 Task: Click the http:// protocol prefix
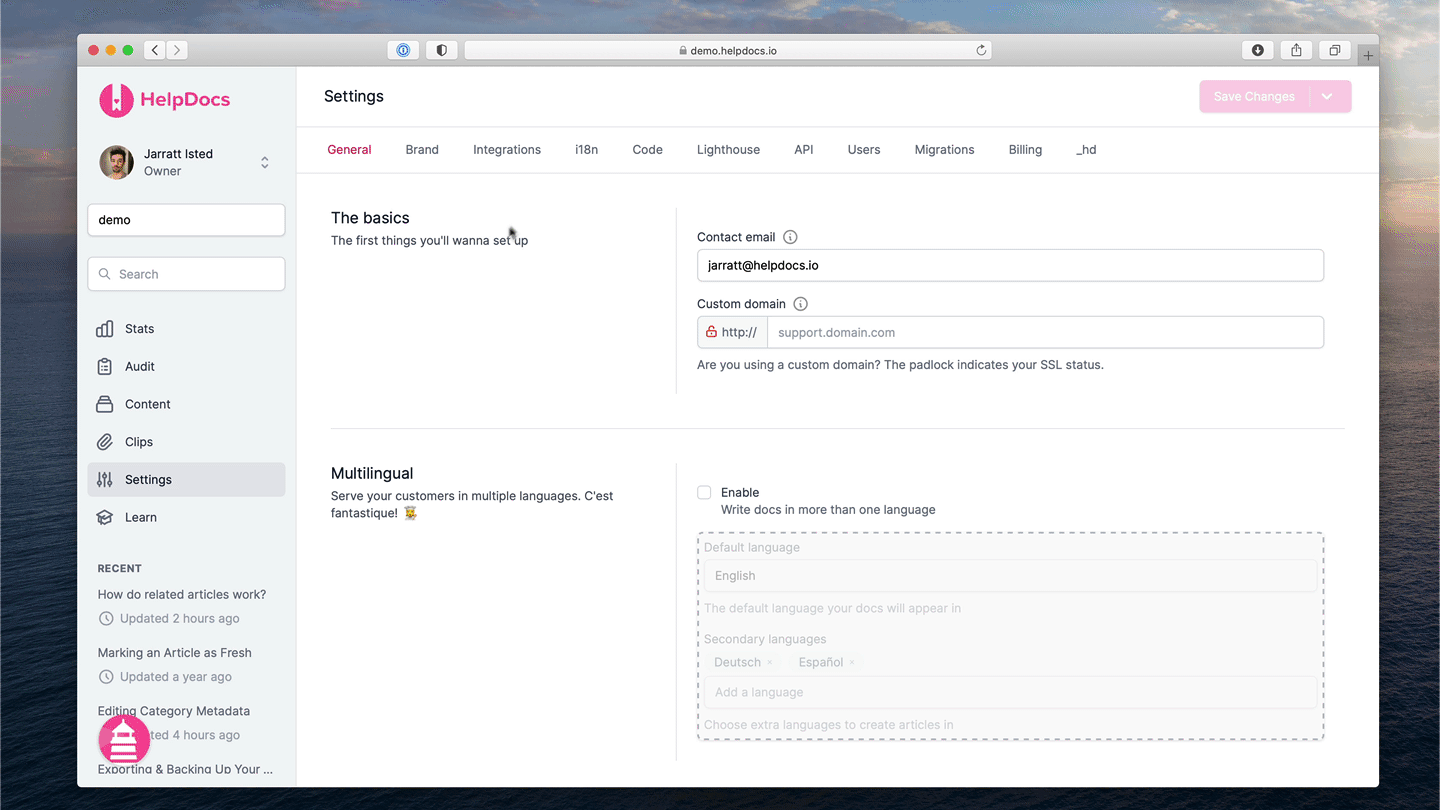[x=739, y=332]
